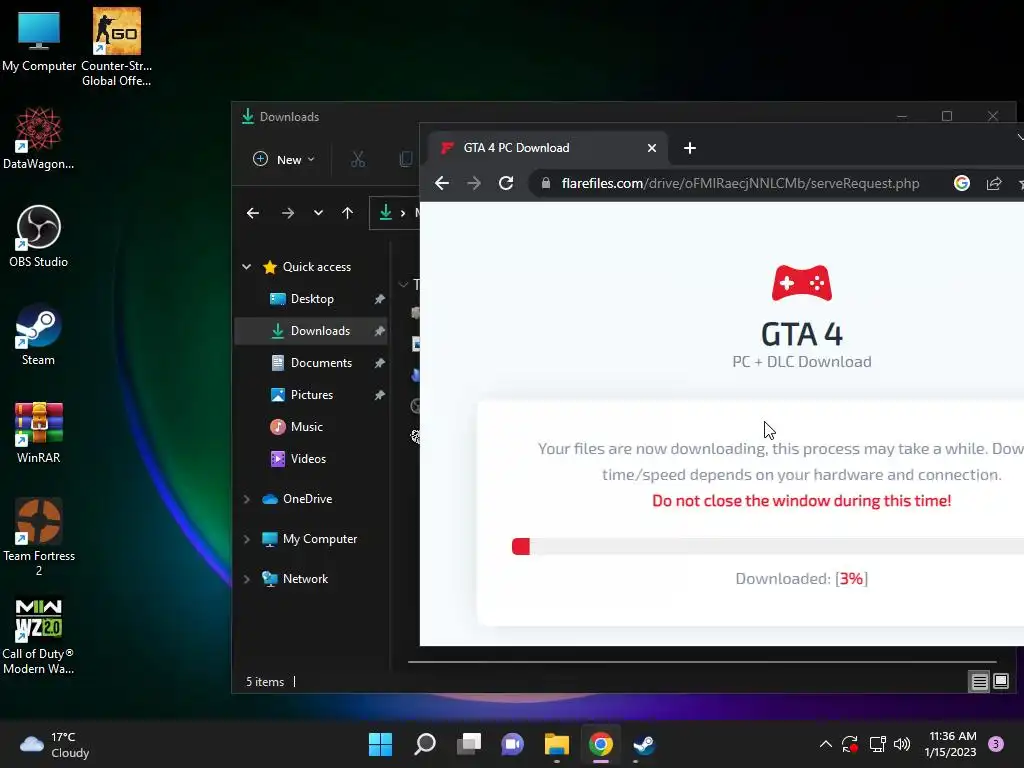This screenshot has height=768, width=1024.
Task: Click the Downloaded 3% status text
Action: [x=801, y=579]
